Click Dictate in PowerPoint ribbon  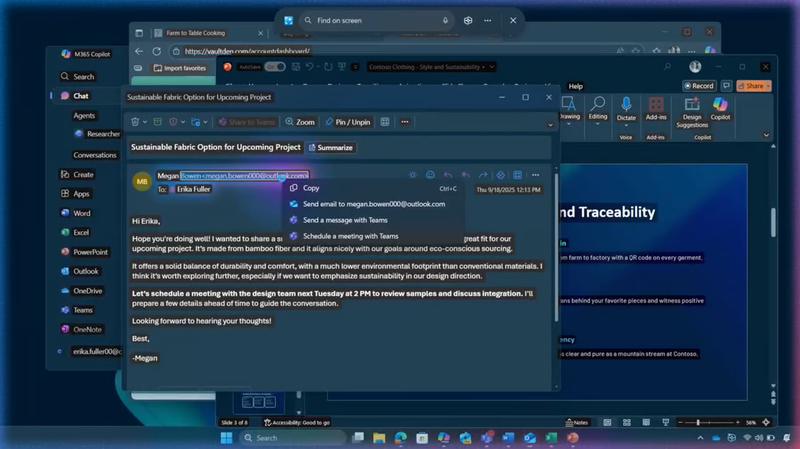pos(626,109)
